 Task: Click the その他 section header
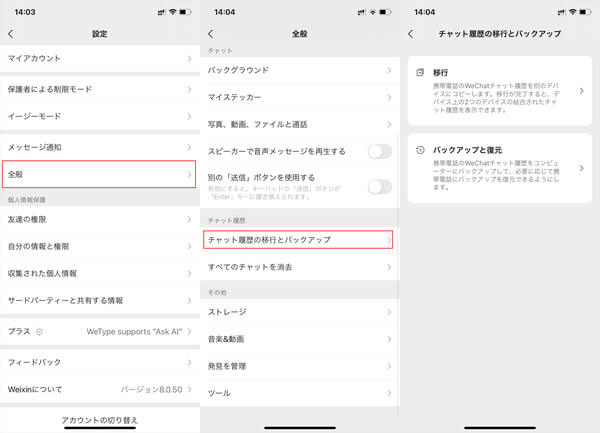[217, 292]
